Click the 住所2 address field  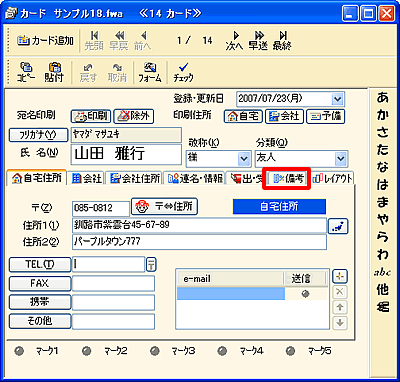pos(199,242)
